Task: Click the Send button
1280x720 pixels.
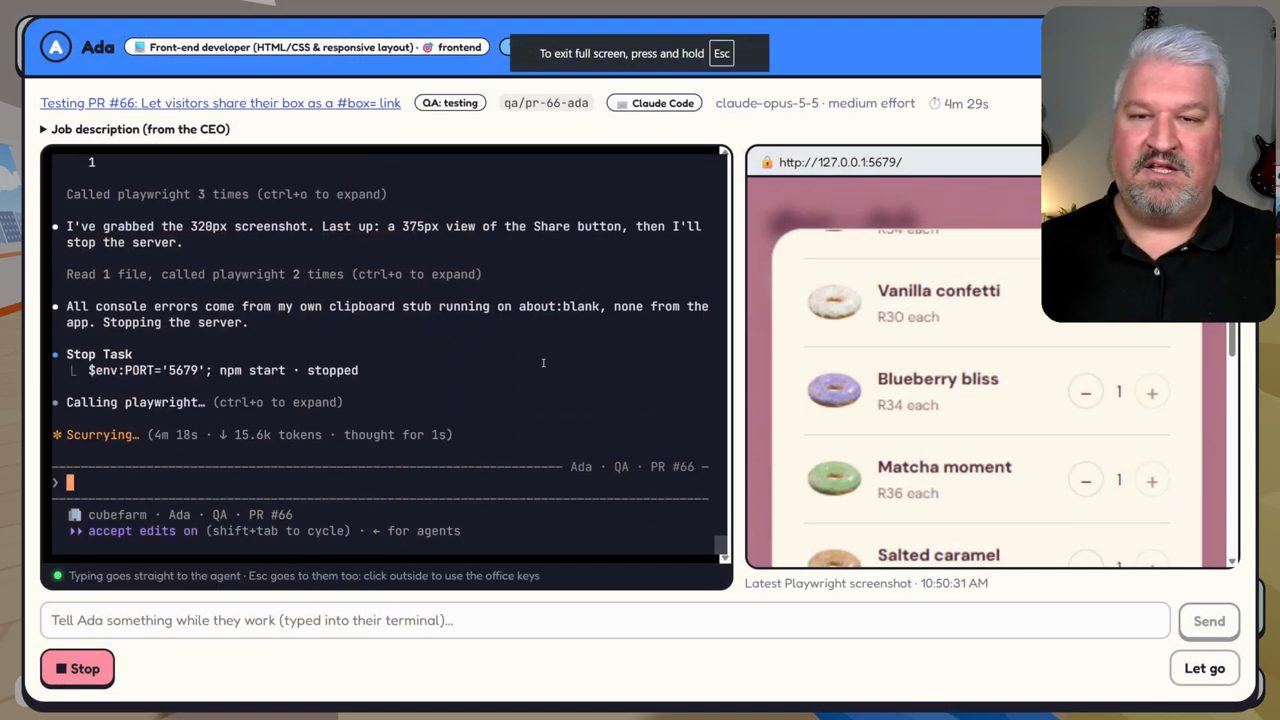Action: (1209, 621)
